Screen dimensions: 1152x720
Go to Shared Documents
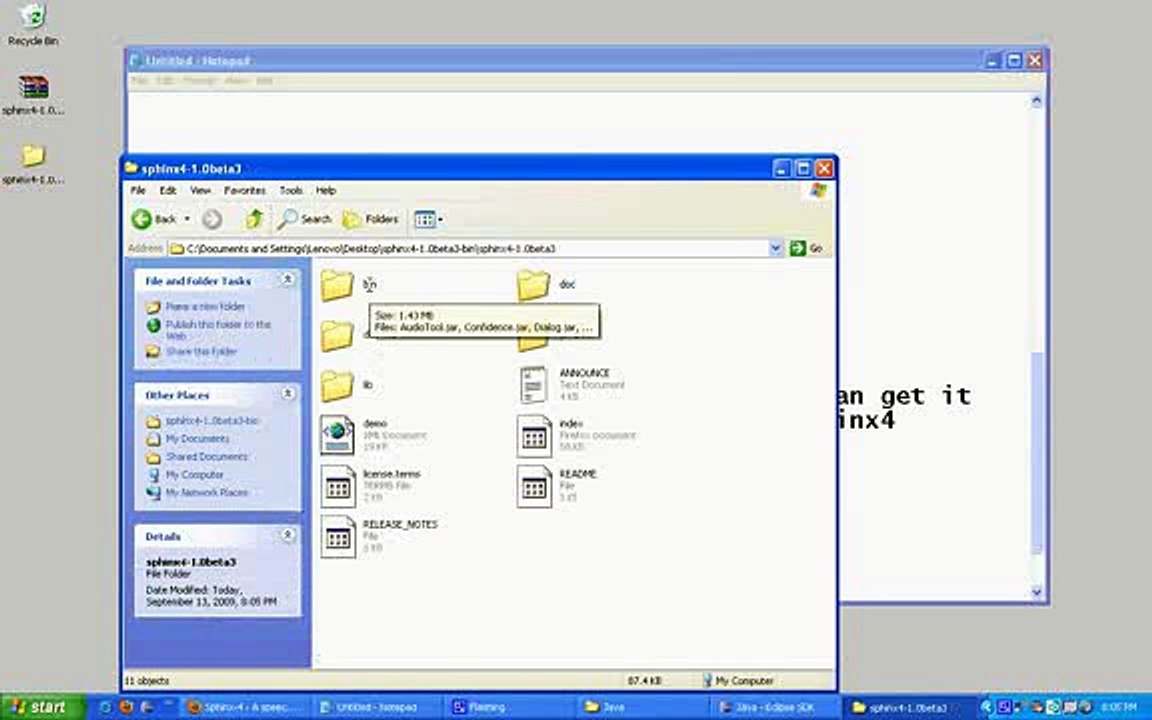click(206, 456)
